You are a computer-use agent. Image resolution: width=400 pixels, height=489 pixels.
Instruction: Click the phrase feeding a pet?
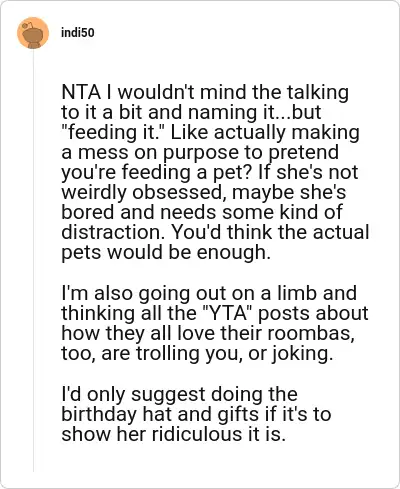188,172
